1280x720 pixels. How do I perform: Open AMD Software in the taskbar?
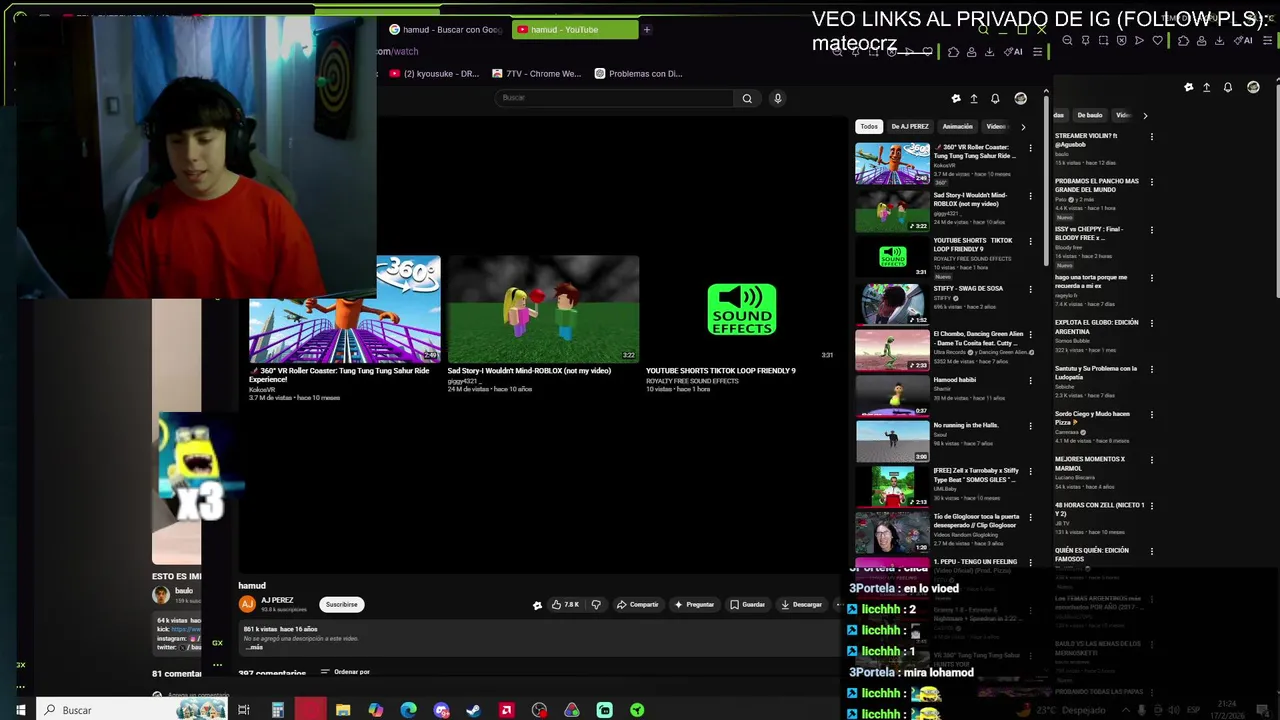[506, 710]
